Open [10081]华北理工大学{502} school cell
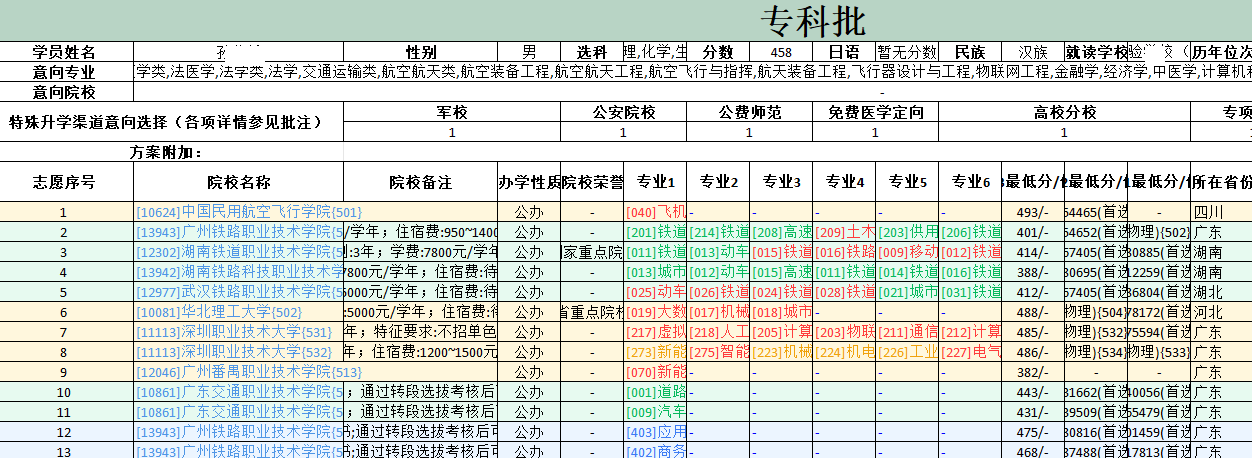 tap(239, 312)
